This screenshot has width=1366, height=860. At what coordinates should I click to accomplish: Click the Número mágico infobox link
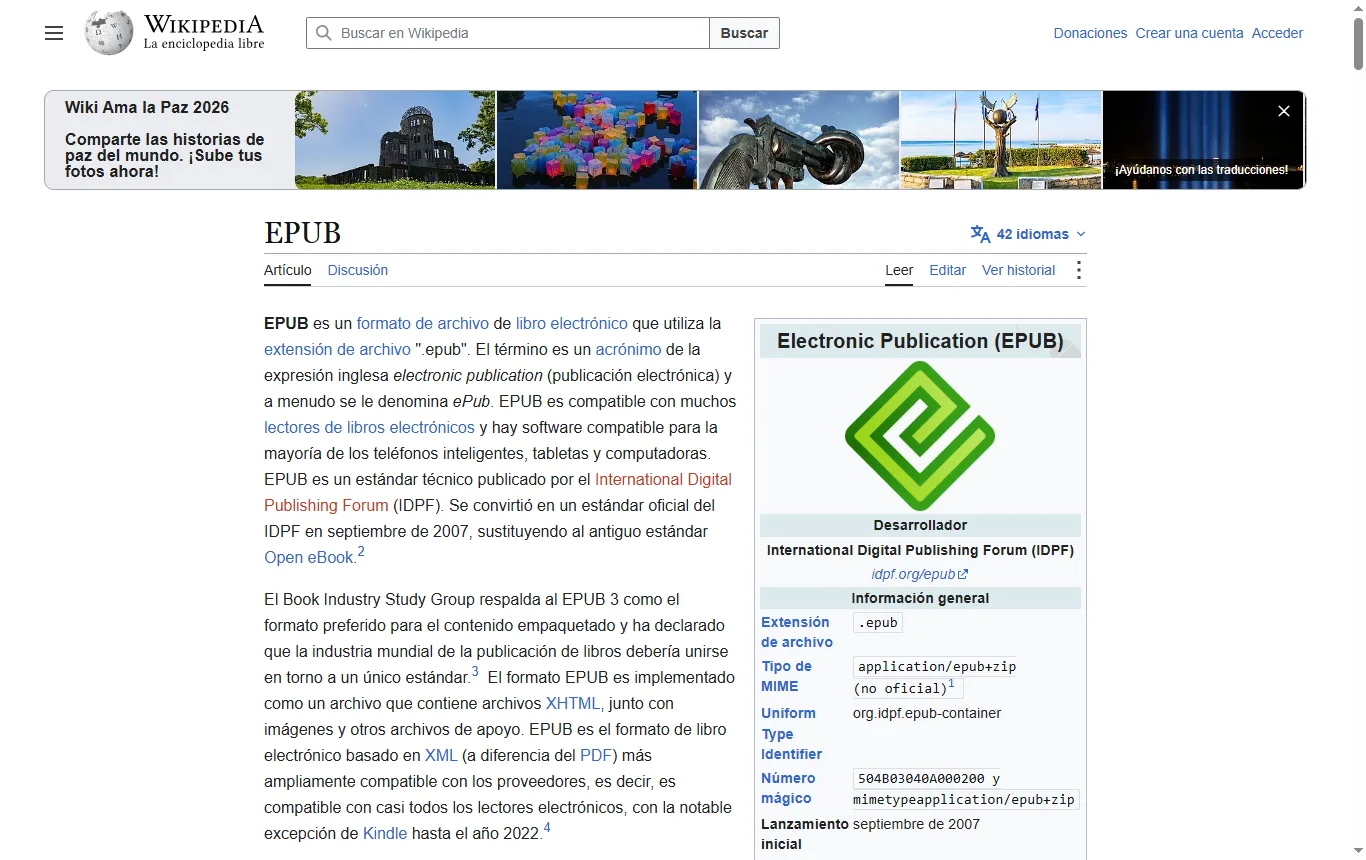[x=788, y=788]
